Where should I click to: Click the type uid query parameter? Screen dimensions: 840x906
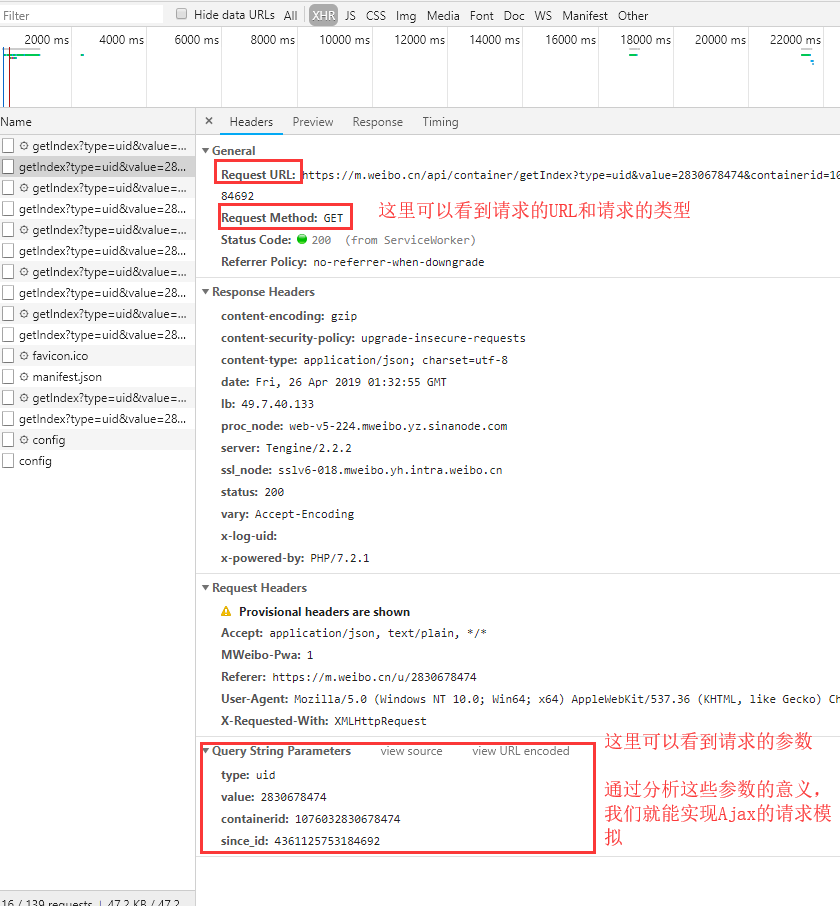coord(248,775)
